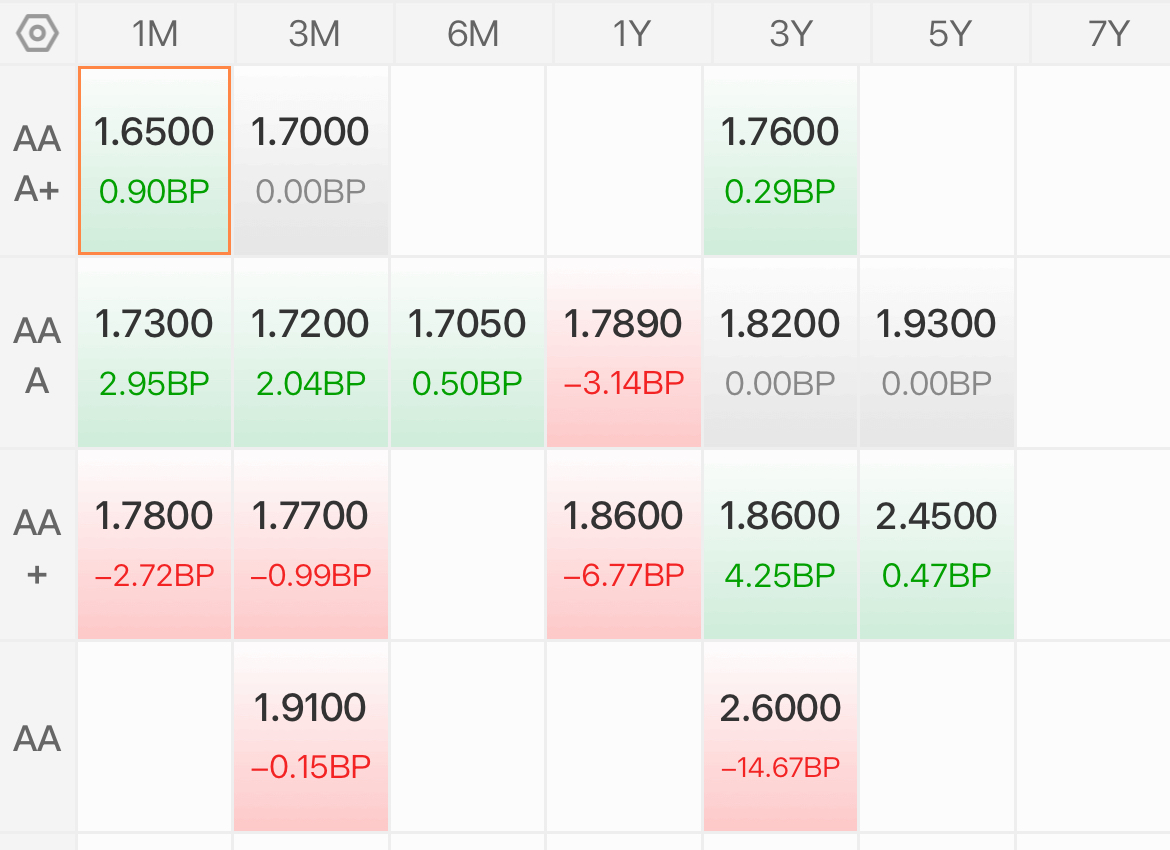Open the 2.6000 cell showing -14.67BP
This screenshot has height=850, width=1170.
(x=780, y=737)
